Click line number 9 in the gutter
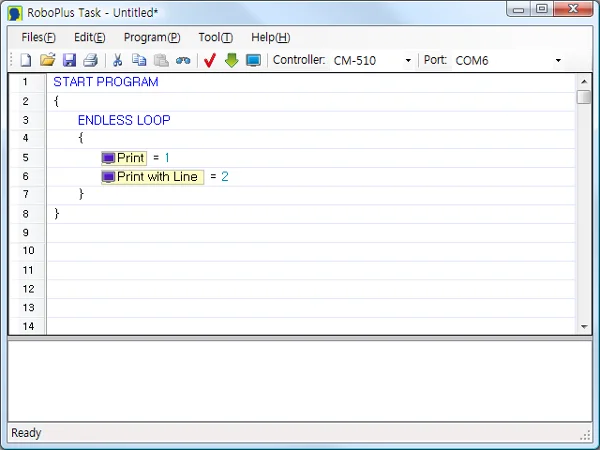Viewport: 600px width, 450px height. click(26, 232)
